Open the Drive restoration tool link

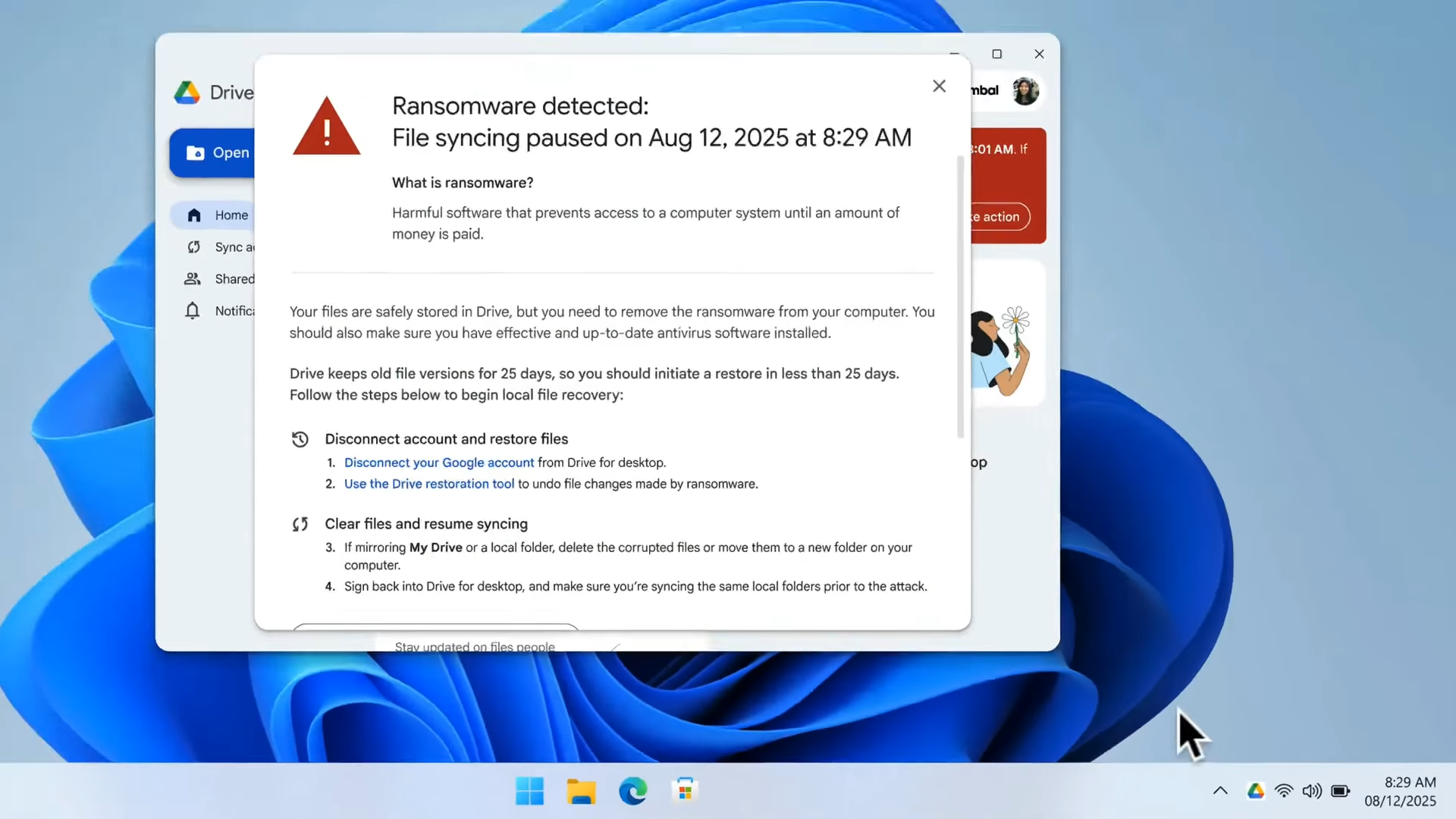tap(429, 484)
